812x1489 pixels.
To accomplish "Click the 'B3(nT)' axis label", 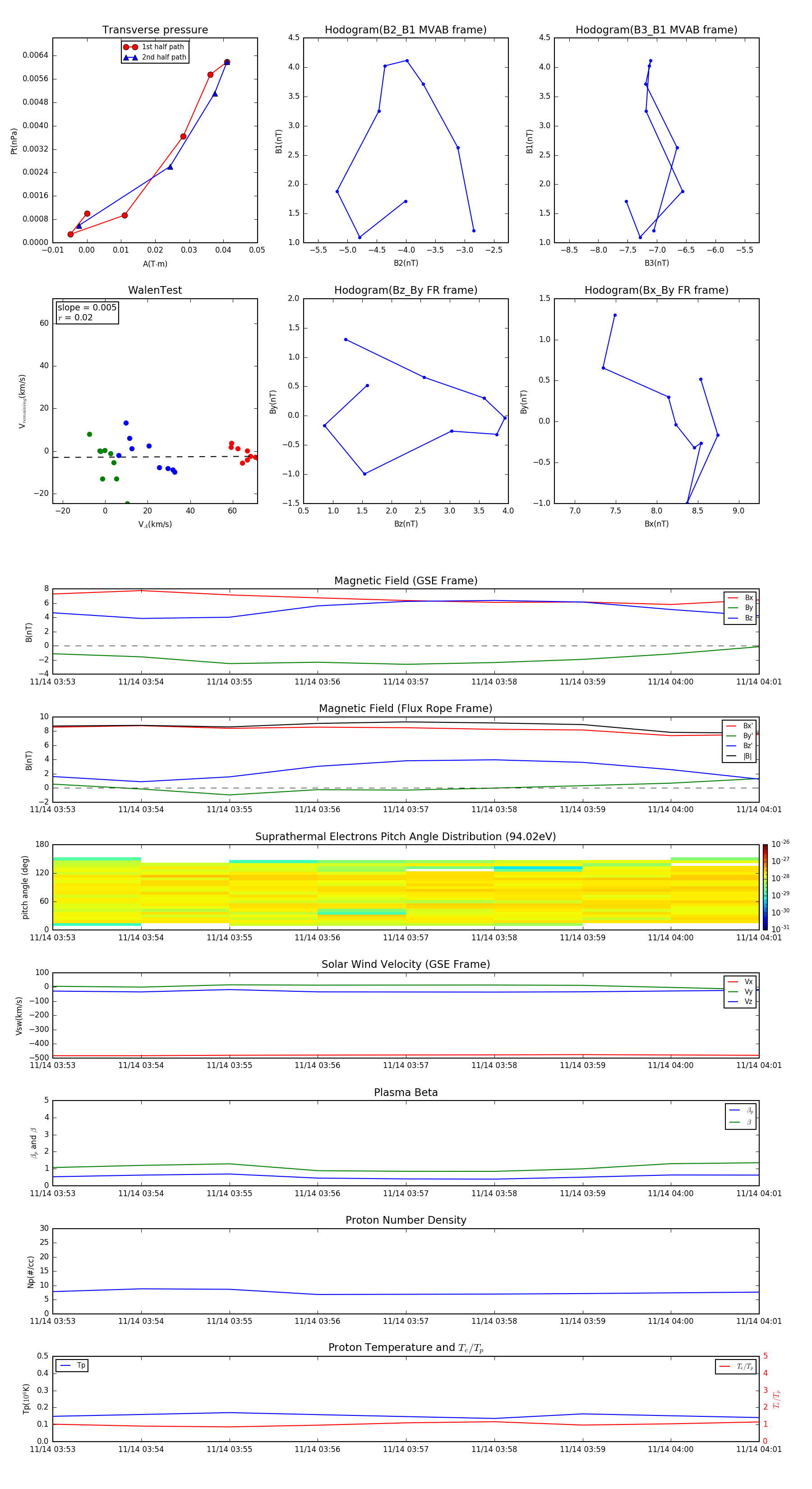I will [656, 263].
